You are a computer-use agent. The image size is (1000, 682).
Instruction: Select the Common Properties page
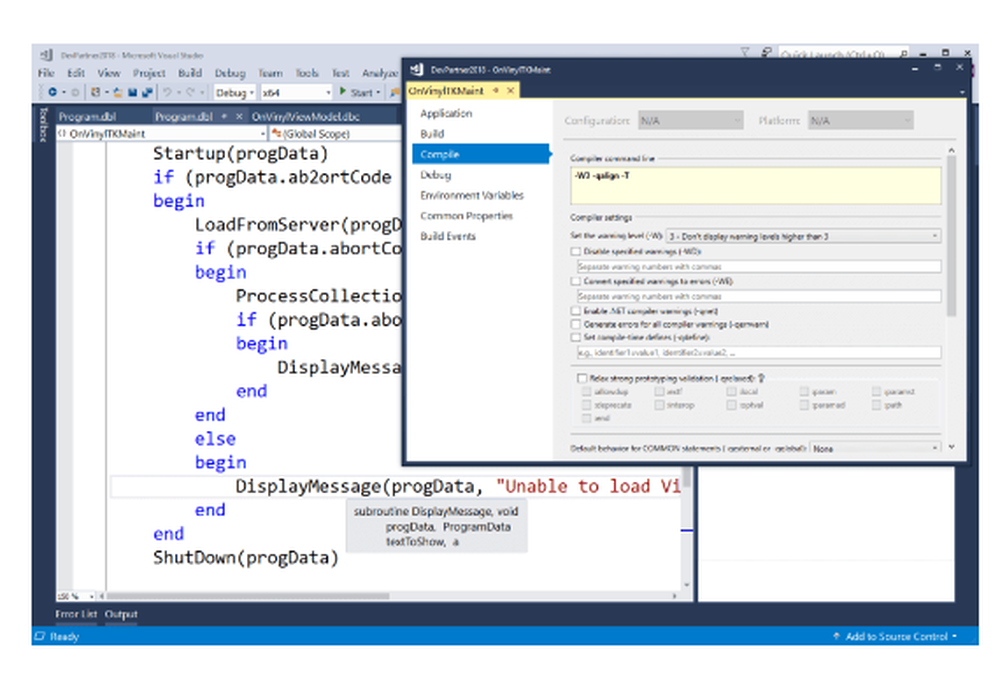coord(466,216)
